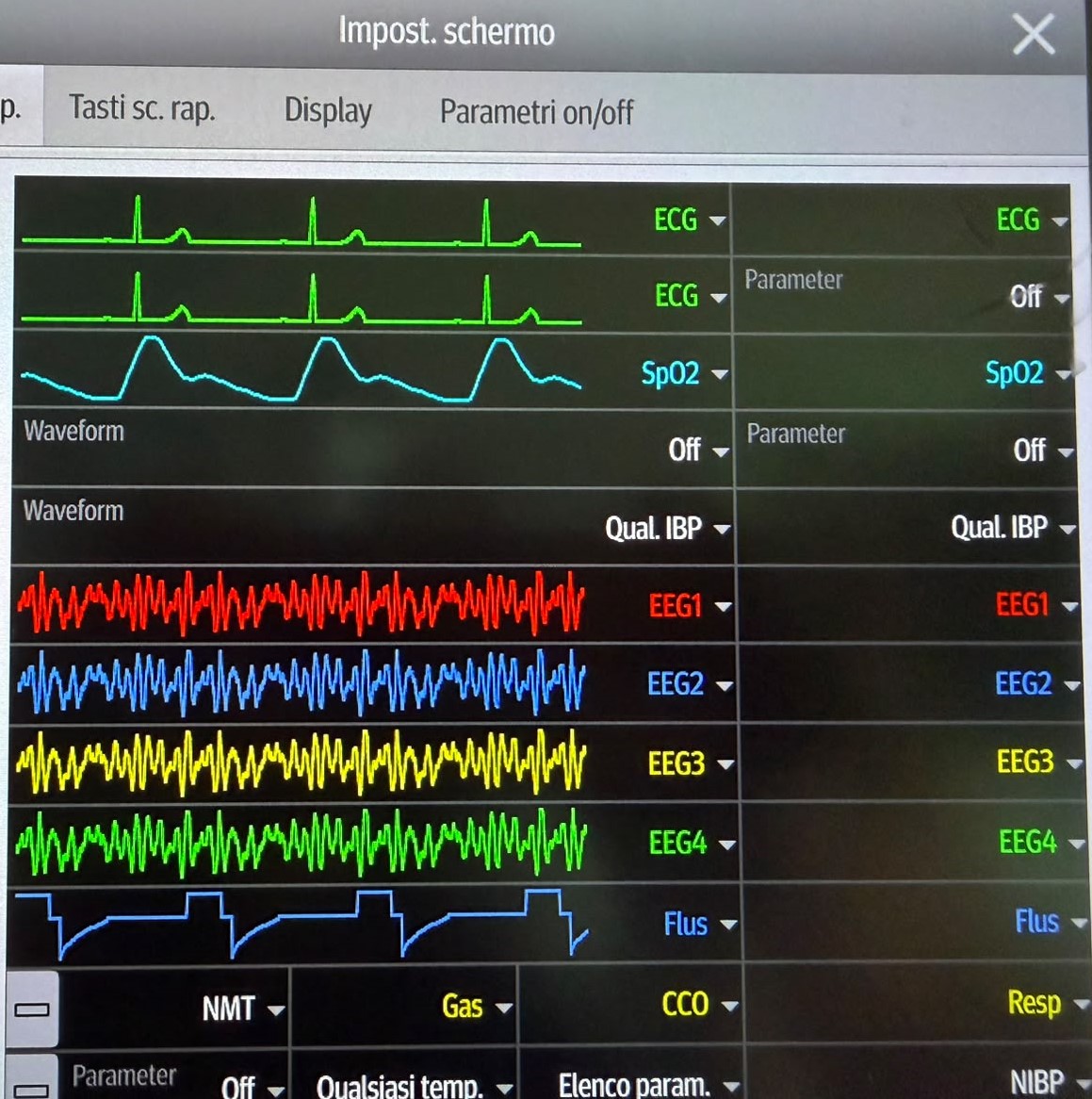Open the first-row ECG waveform dropdown
The width and height of the screenshot is (1092, 1099).
690,220
